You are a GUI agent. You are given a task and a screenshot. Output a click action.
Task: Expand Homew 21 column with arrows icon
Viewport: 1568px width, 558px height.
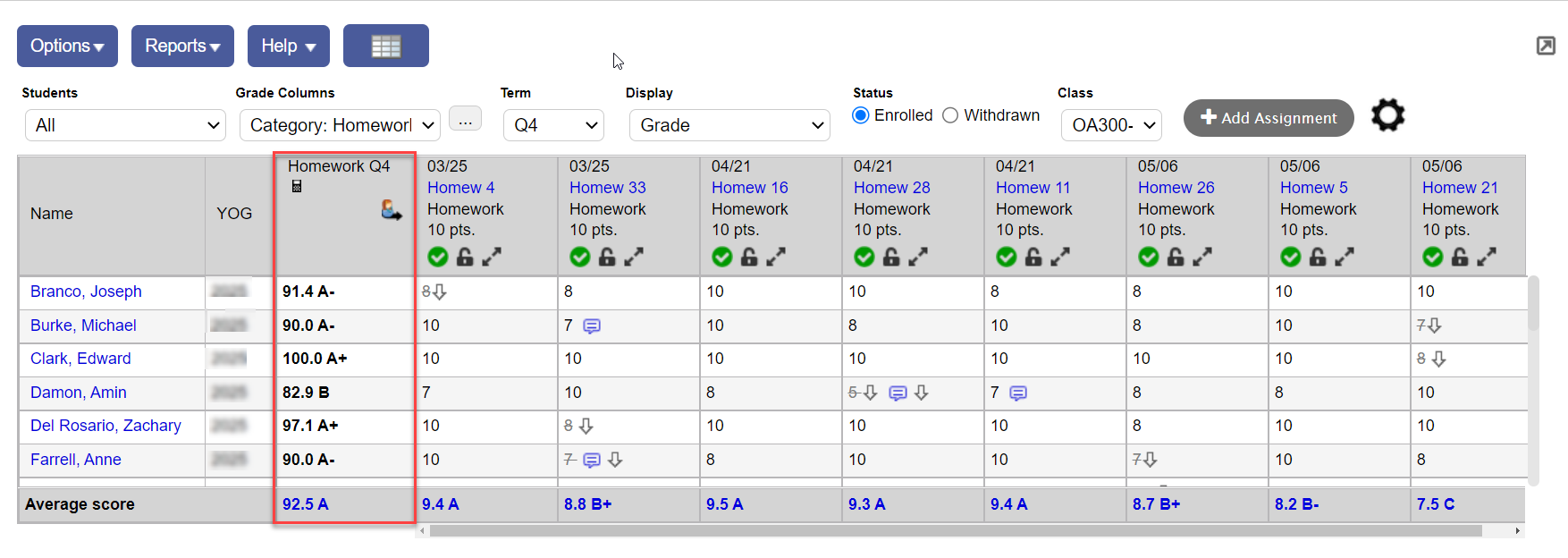(x=1487, y=257)
